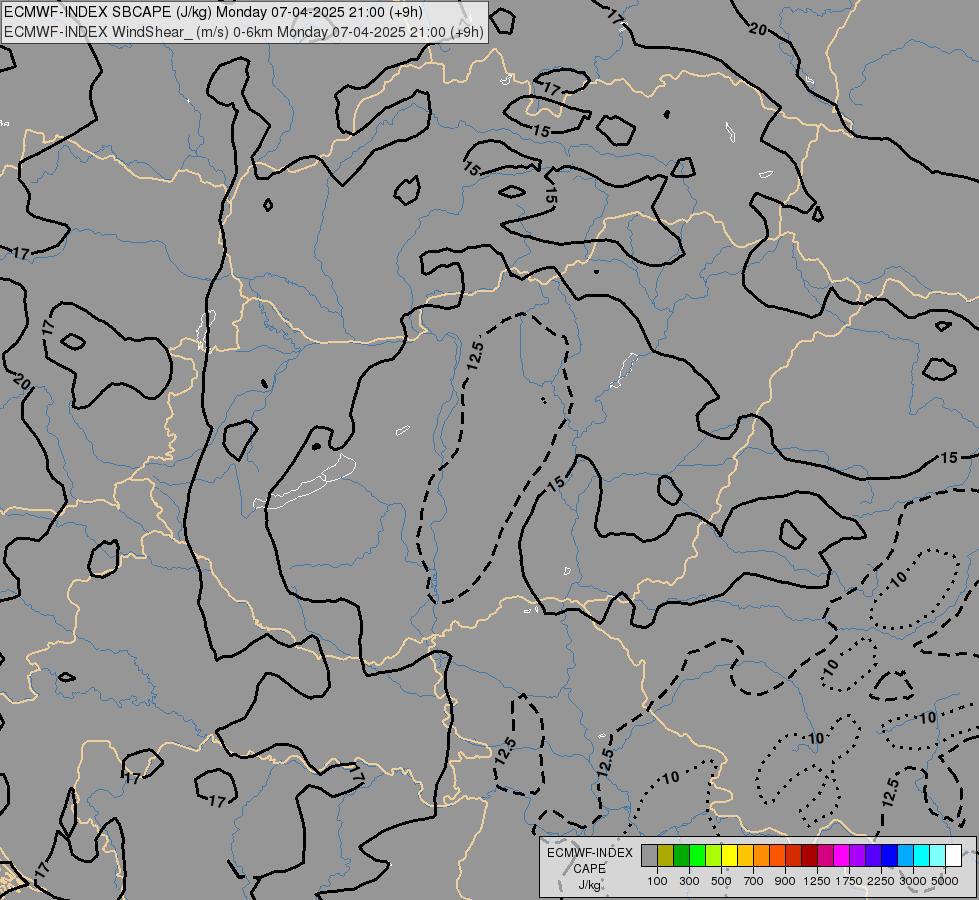
Task: Click the white swatch at legend end
Action: pyautogui.click(x=953, y=855)
